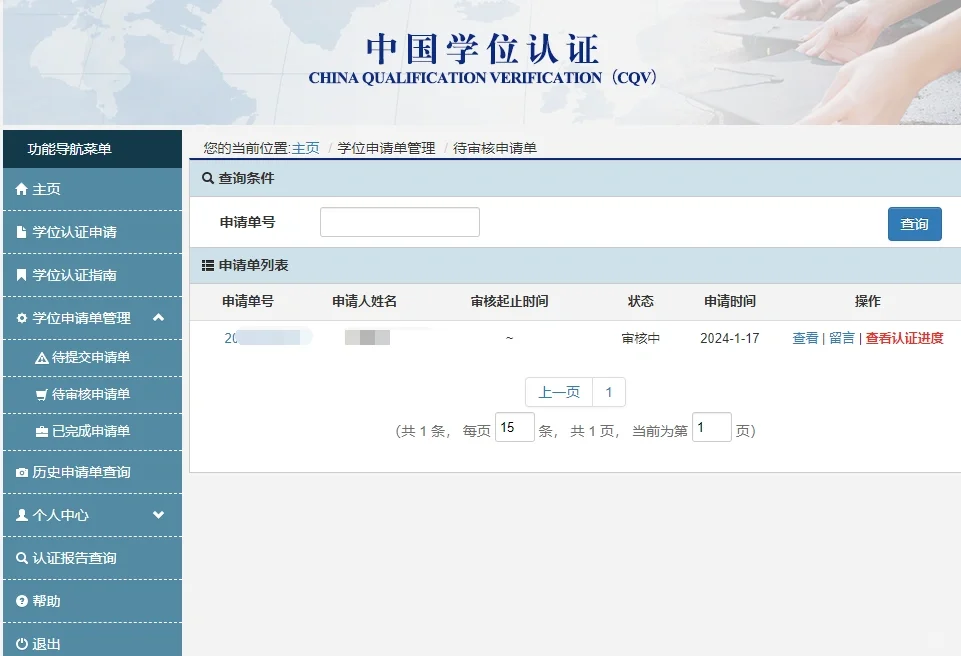Click the 留言 link in the row
Viewport: 961px width, 656px height.
point(842,338)
